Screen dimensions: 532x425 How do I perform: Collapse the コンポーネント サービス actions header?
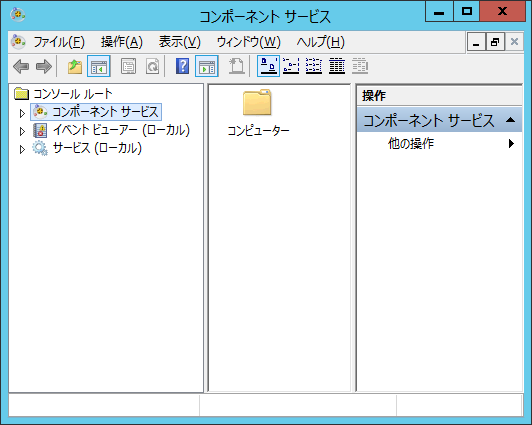(510, 120)
